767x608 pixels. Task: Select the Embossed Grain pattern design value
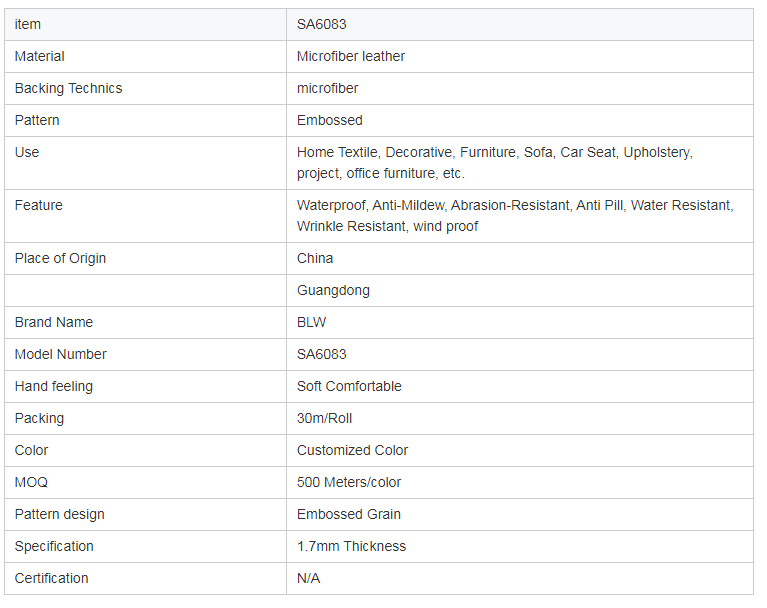pos(349,514)
